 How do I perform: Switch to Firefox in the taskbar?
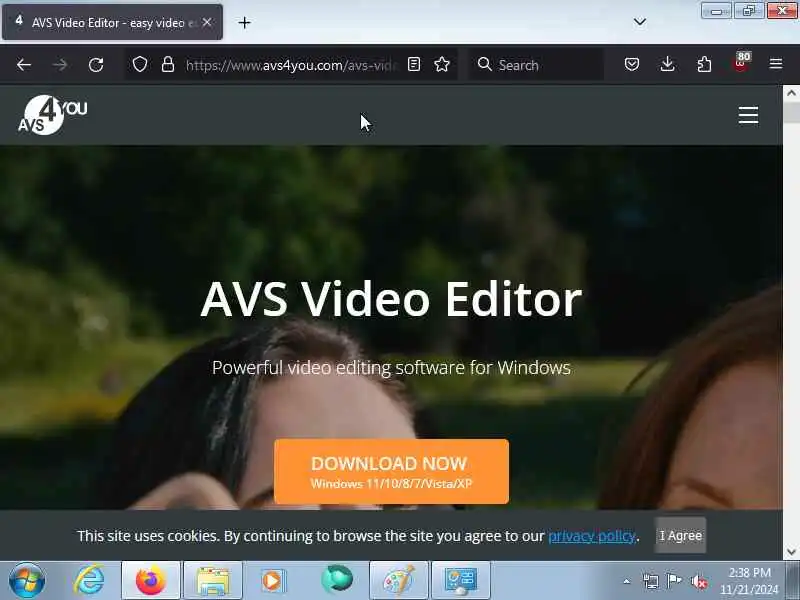[151, 581]
